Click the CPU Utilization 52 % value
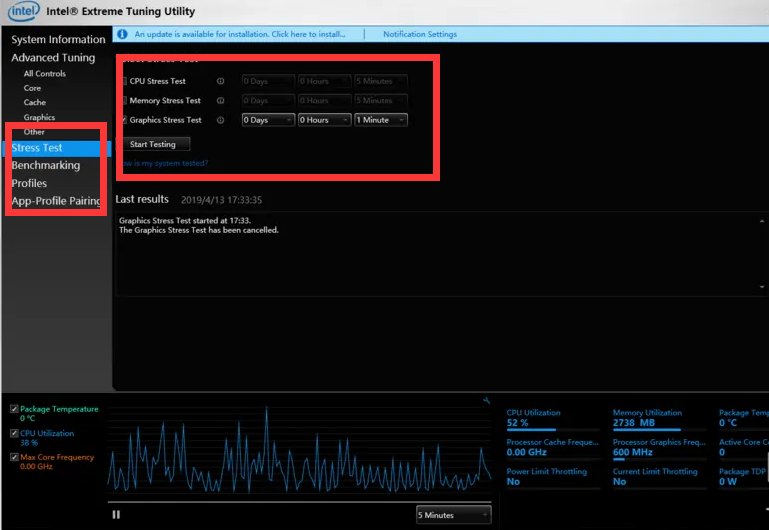The image size is (769, 530). point(517,423)
